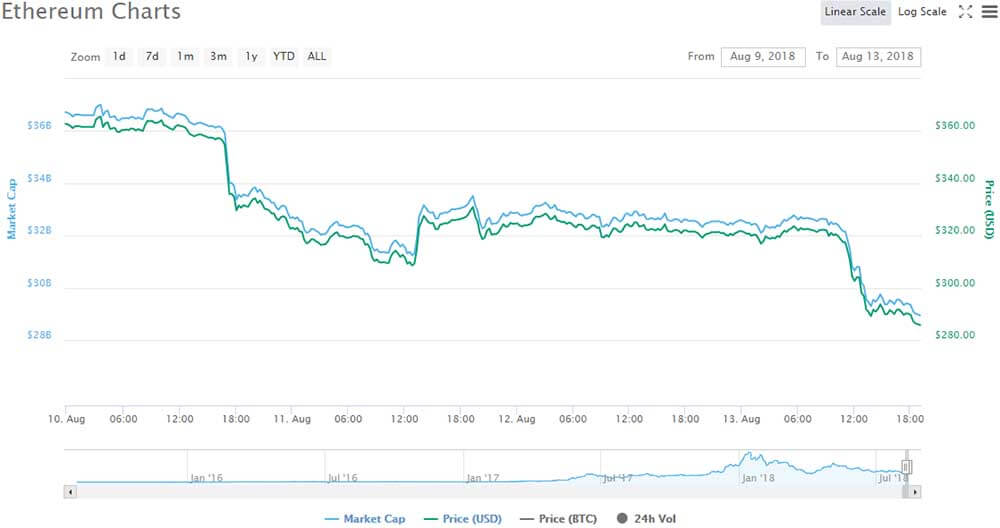Screen dimensions: 1000x528
Task: Click the $340.00 price axis label
Action: (x=955, y=179)
